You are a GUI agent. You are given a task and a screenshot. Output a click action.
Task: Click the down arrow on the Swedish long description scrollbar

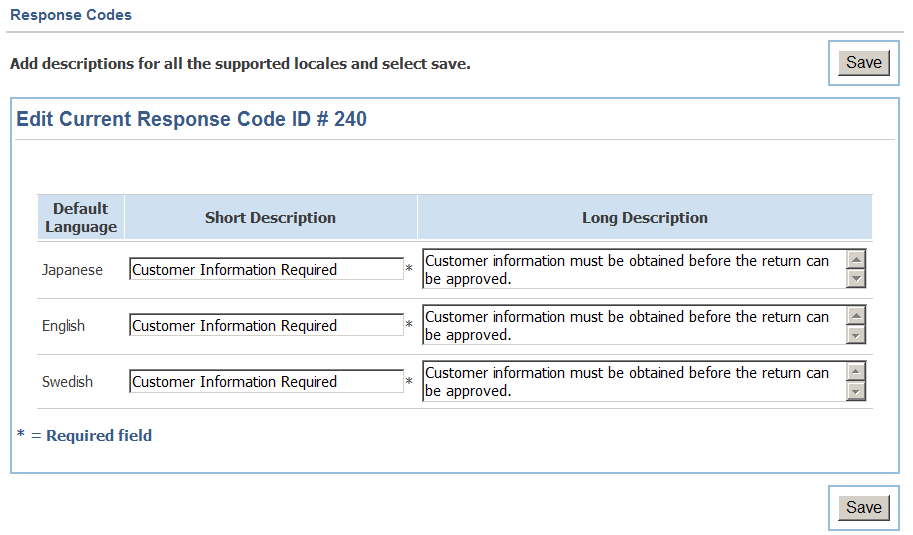(856, 391)
